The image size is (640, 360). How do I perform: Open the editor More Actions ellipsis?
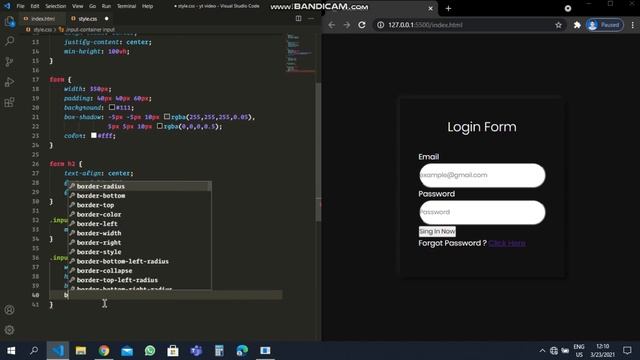tap(311, 18)
